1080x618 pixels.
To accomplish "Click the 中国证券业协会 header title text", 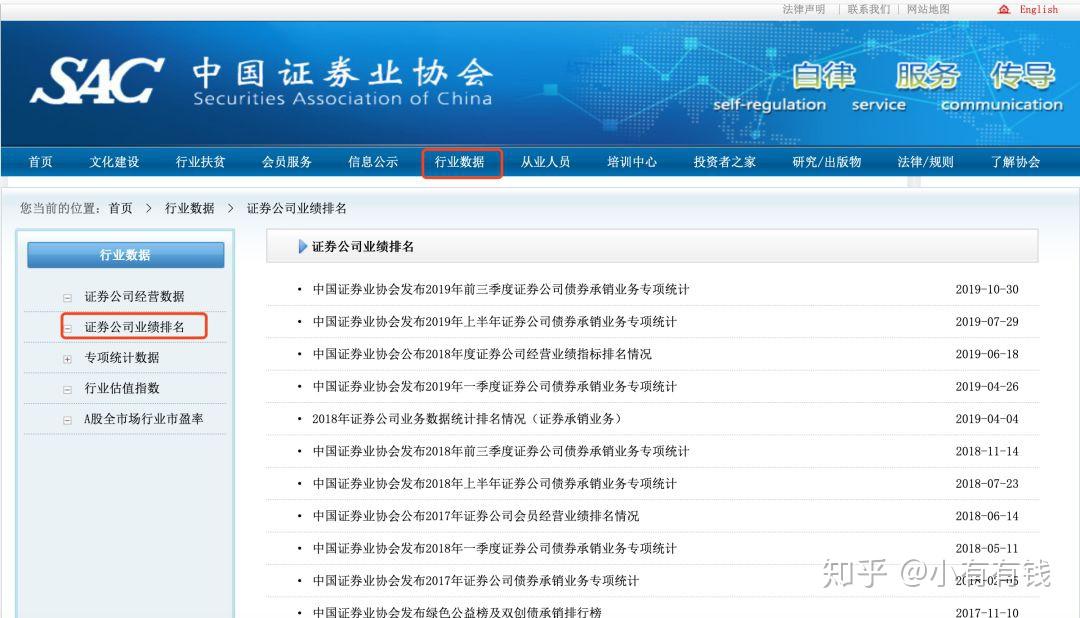I will coord(342,72).
